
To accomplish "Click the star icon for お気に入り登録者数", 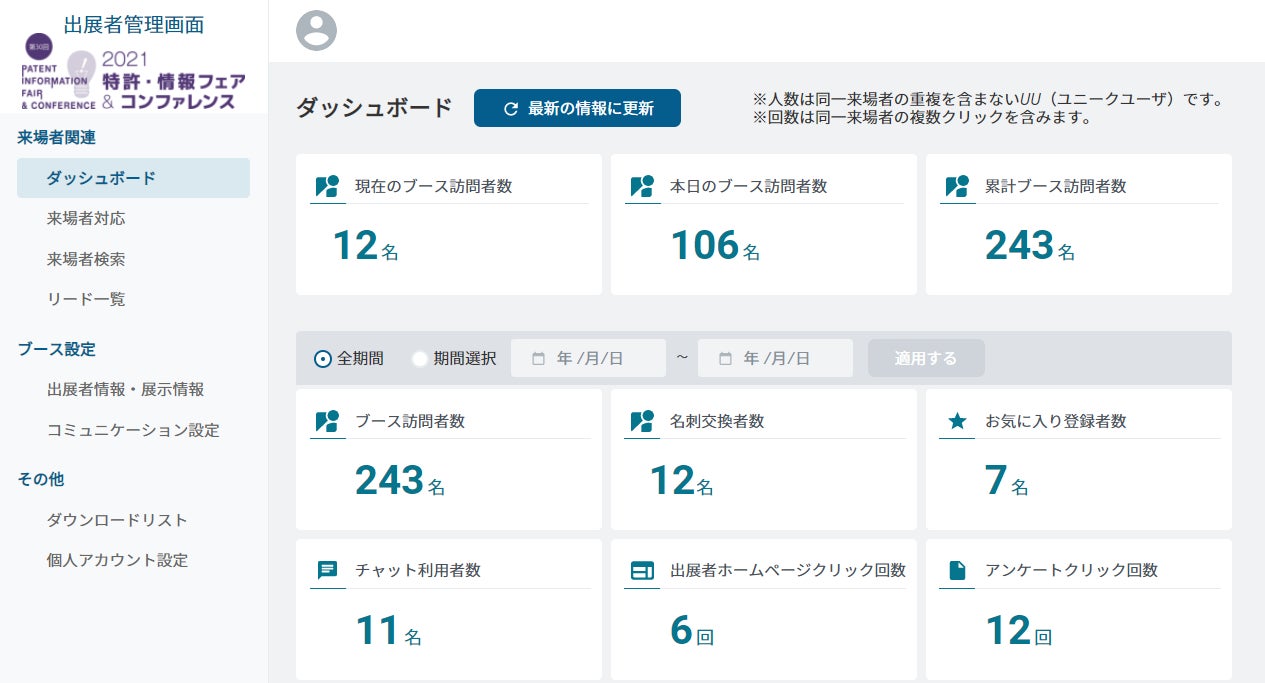I will 957,421.
